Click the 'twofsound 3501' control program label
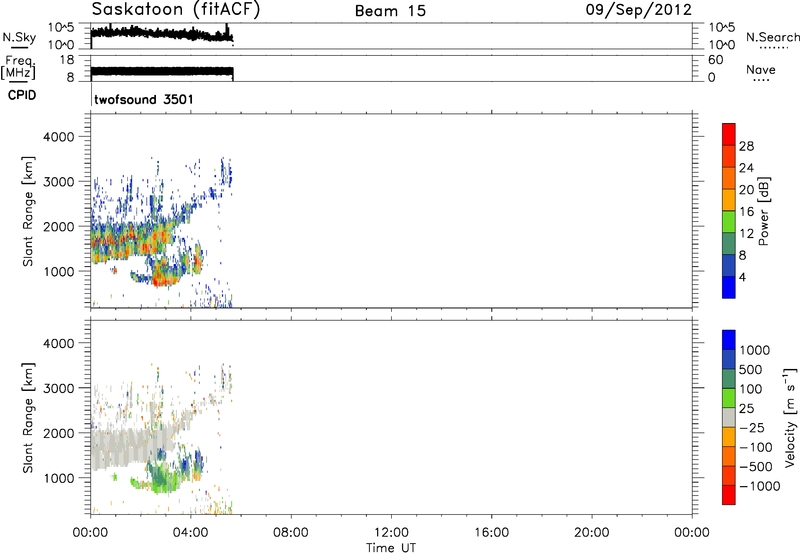This screenshot has height=554, width=800. 144,99
